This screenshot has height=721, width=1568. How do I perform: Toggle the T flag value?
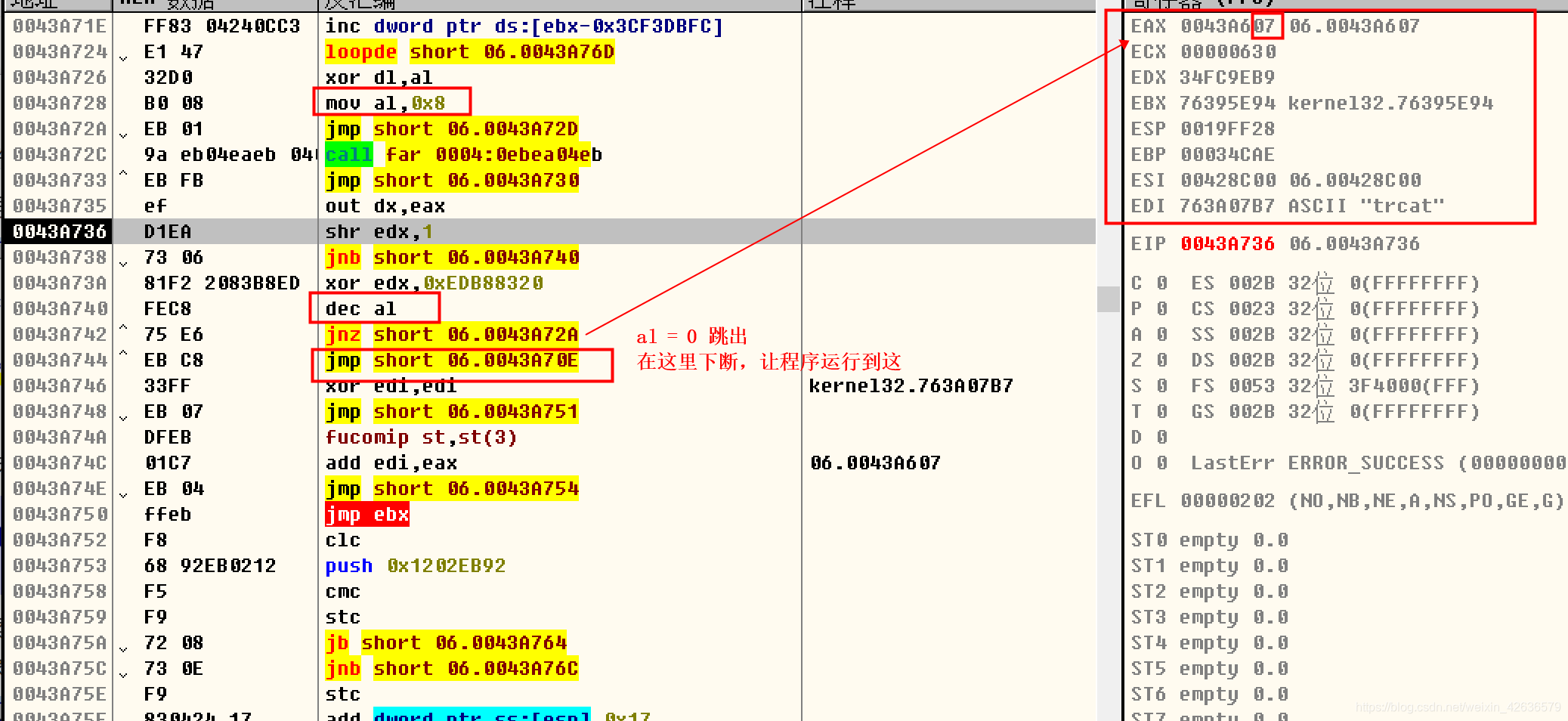point(1162,412)
